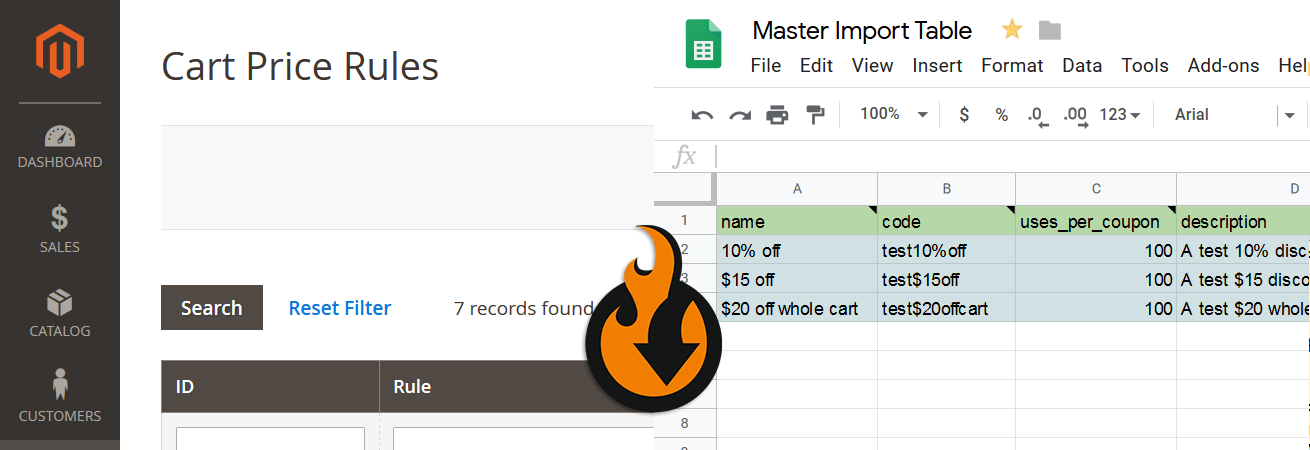
Task: Select column C header
Action: [x=1096, y=188]
